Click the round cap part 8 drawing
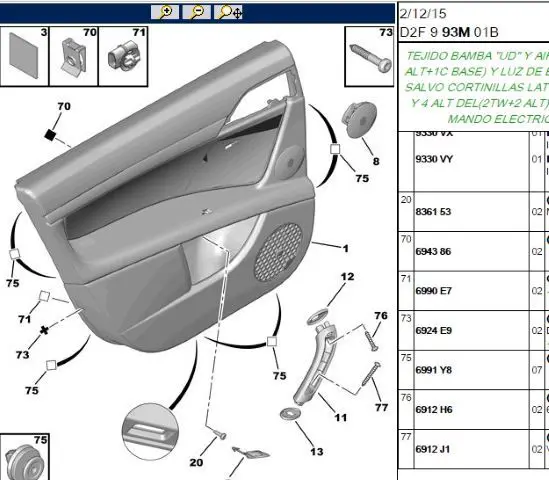This screenshot has width=549, height=480. (359, 119)
